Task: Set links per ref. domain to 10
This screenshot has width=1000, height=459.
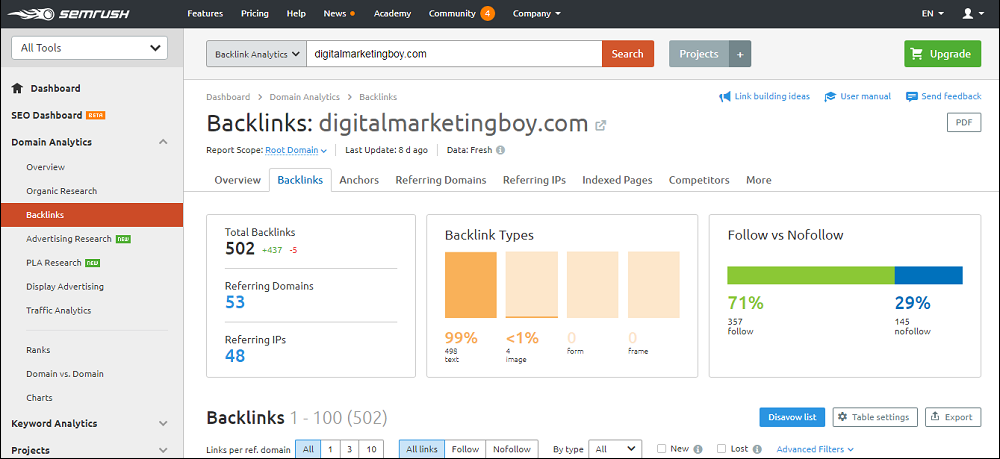Action: [371, 449]
